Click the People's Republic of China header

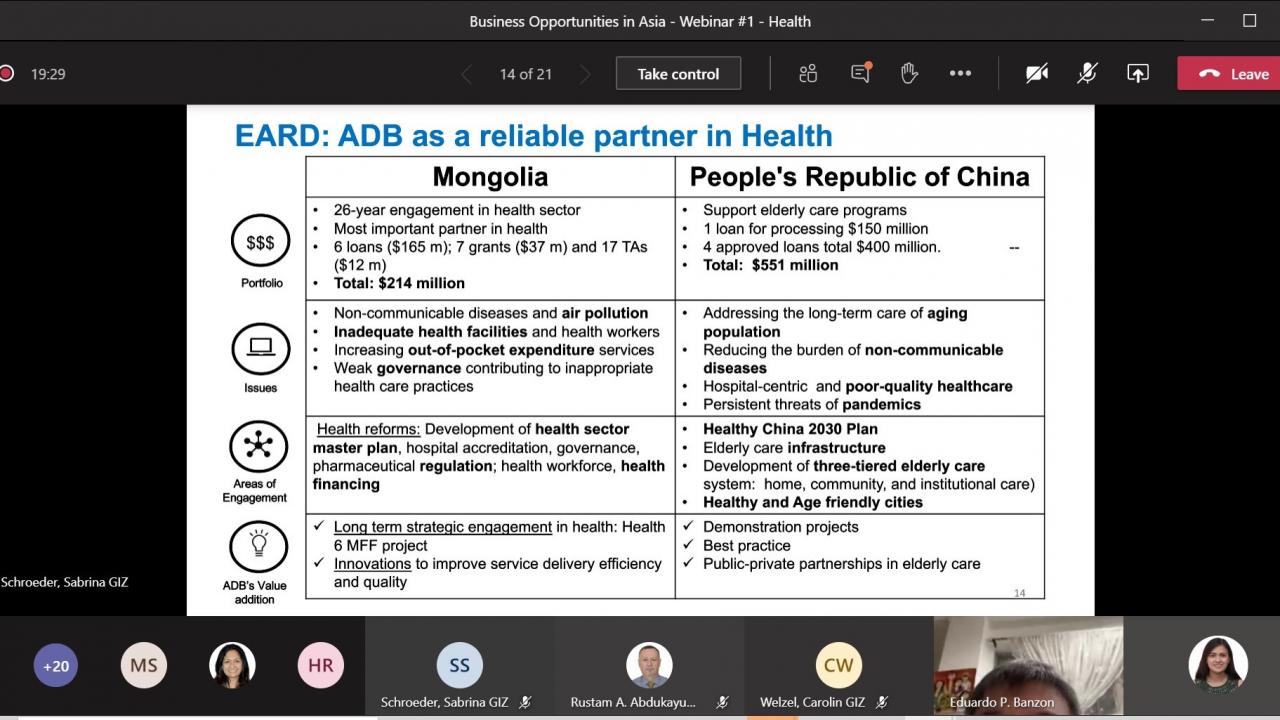coord(859,177)
